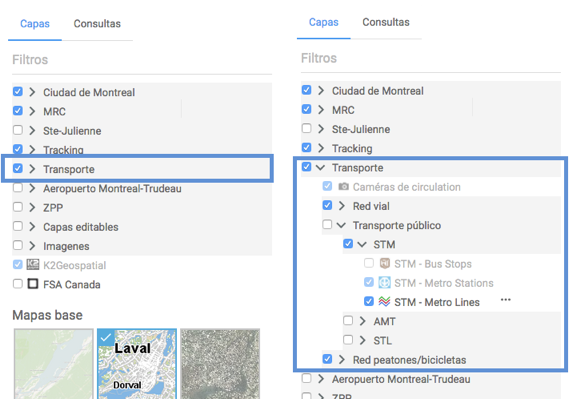
Task: Check the Transporte público checkbox
Action: click(327, 224)
